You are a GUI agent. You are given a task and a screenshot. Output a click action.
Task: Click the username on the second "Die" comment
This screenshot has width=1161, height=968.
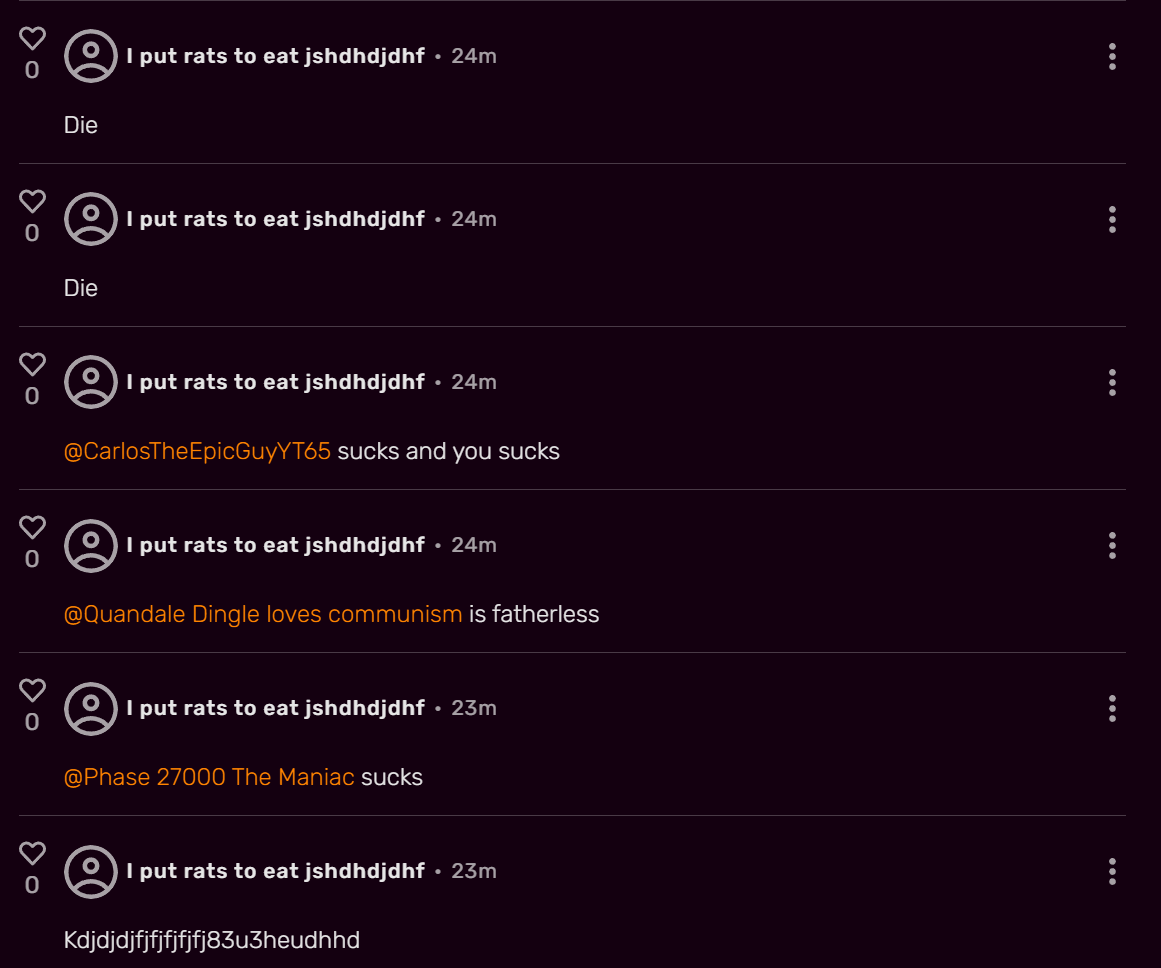(x=275, y=219)
